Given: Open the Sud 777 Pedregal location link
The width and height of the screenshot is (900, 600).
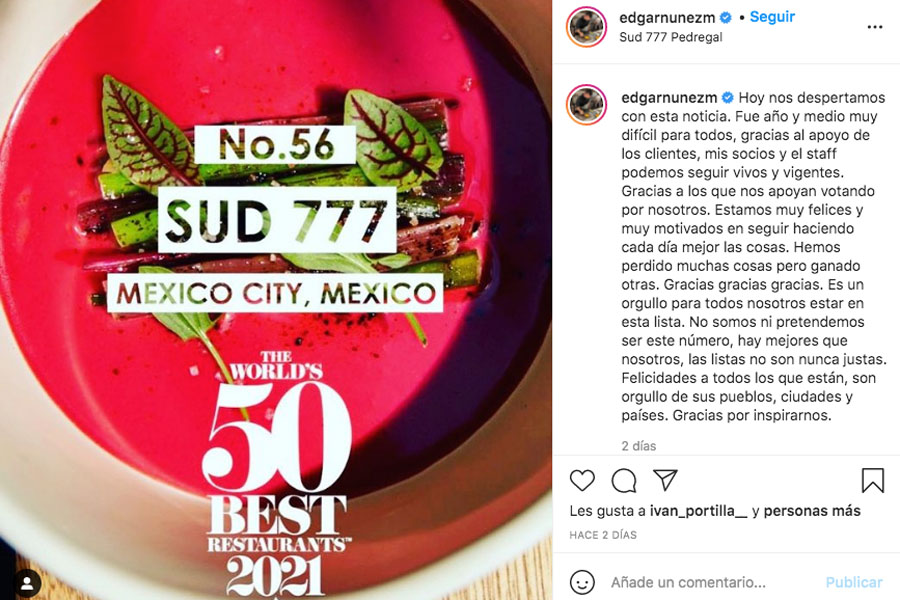Looking at the screenshot, I should coord(670,37).
